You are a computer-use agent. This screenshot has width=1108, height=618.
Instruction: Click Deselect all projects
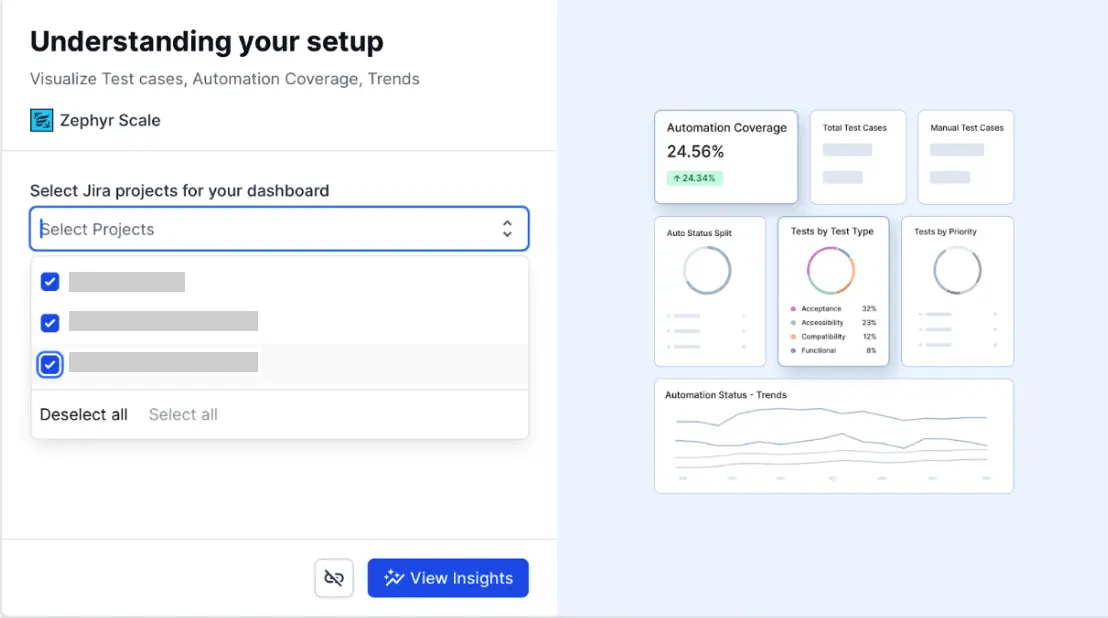(84, 415)
